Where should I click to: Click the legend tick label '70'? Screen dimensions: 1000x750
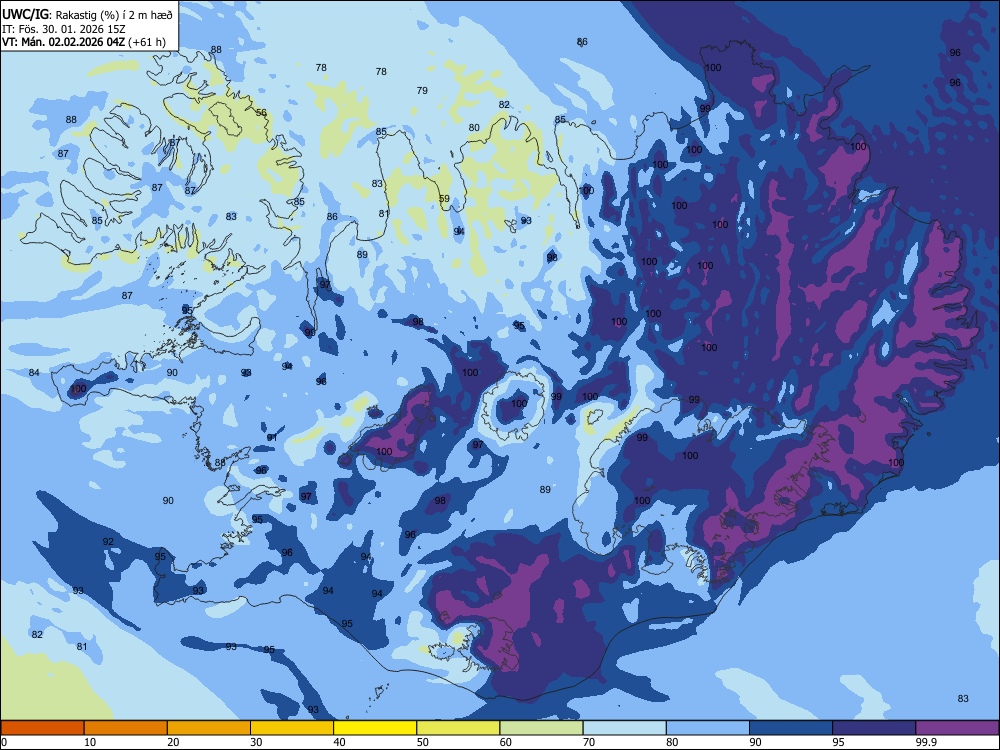pyautogui.click(x=589, y=742)
